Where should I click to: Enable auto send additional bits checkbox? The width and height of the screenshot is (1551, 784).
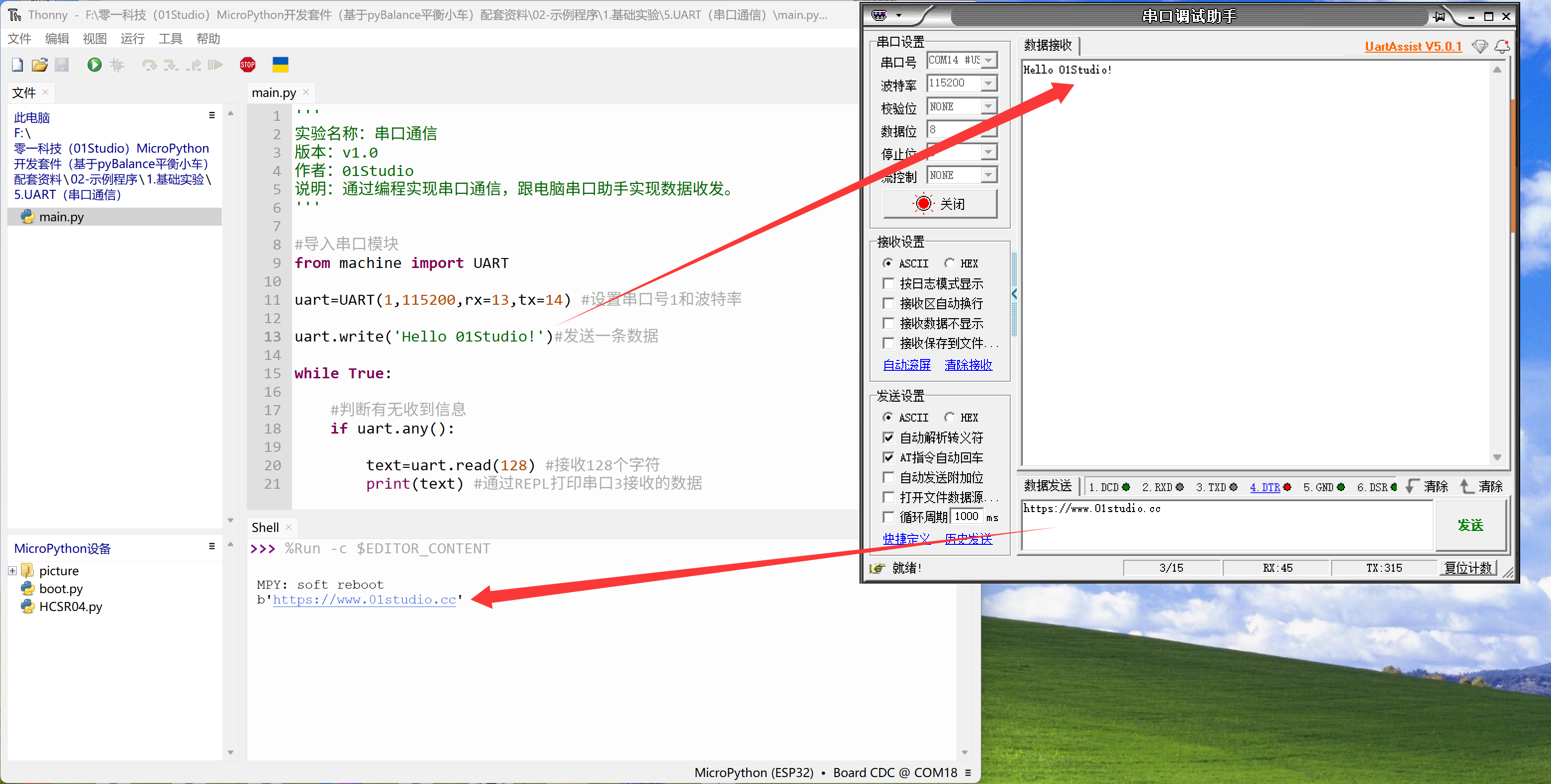pyautogui.click(x=888, y=477)
